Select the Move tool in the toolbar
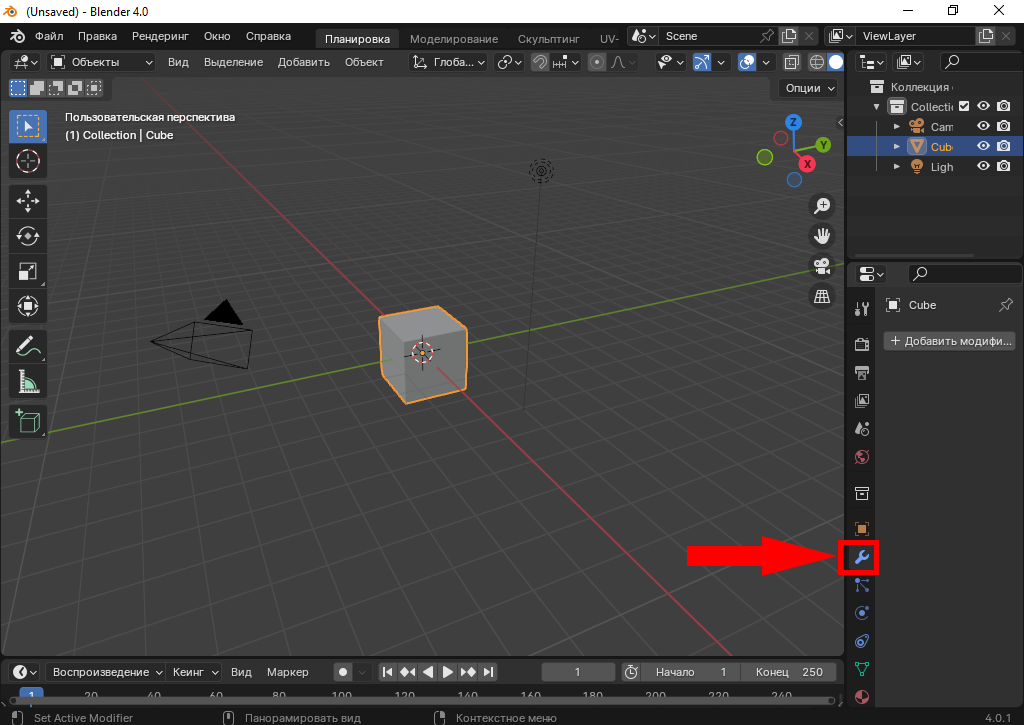1024x725 pixels. (28, 200)
